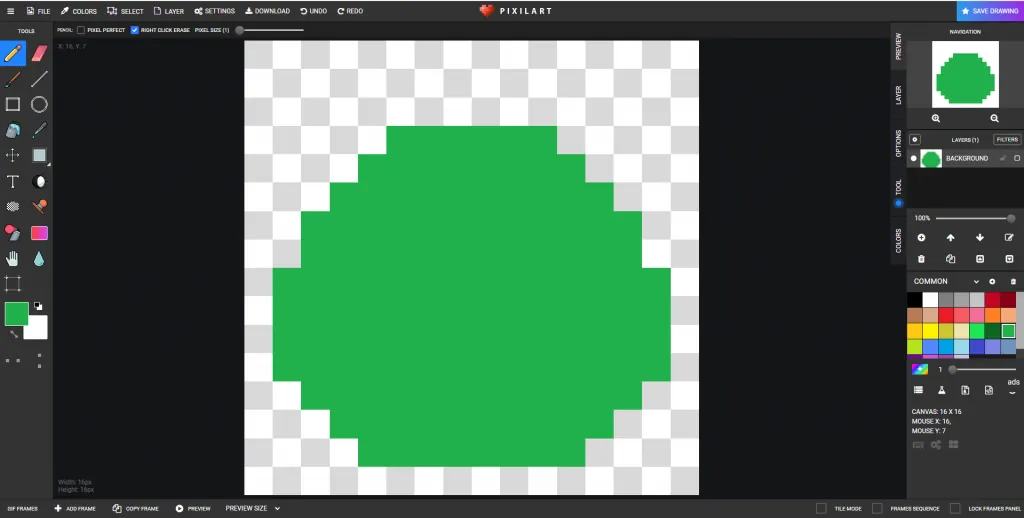Viewport: 1024px width, 518px height.
Task: Open the hamburger main menu
Action: tap(10, 11)
